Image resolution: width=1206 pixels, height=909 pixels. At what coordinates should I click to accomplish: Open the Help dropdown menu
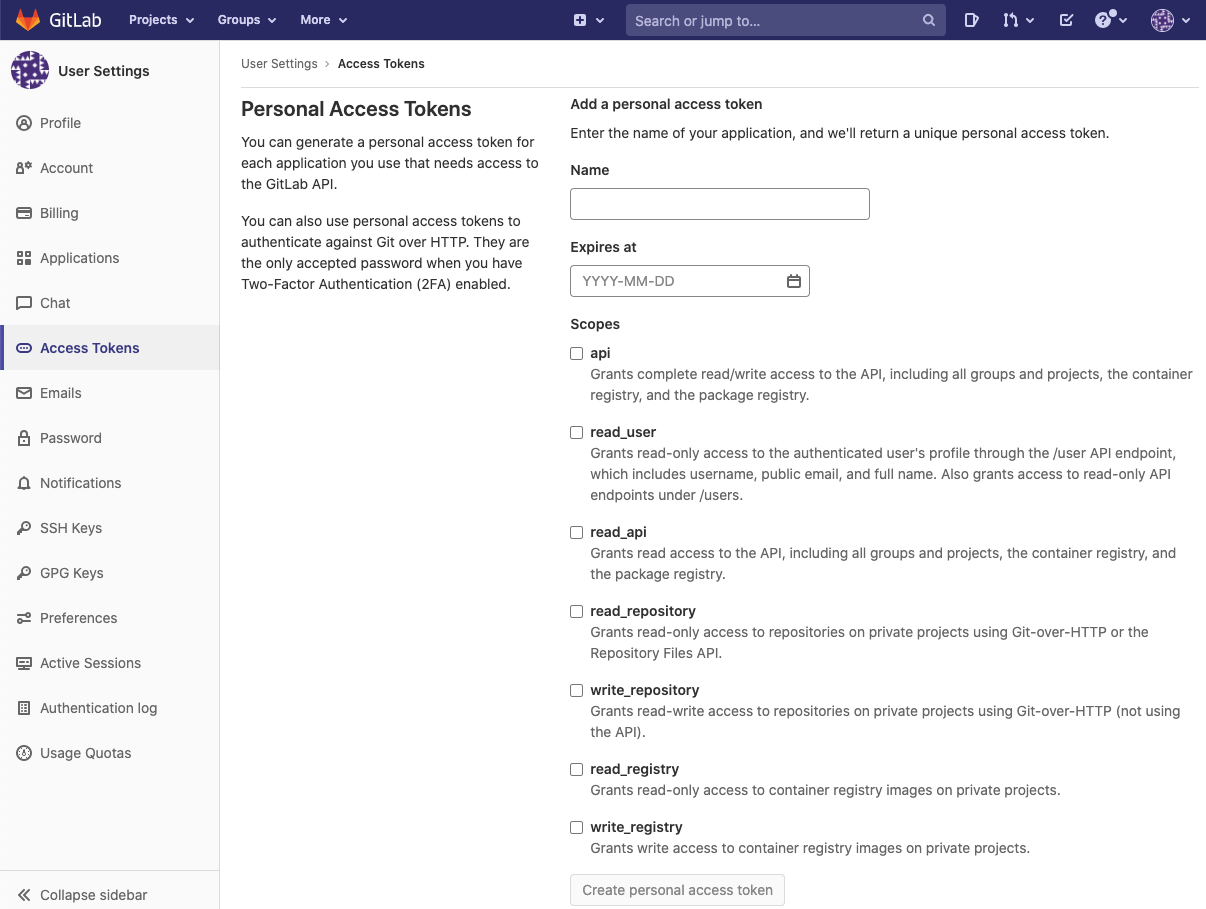click(1111, 20)
